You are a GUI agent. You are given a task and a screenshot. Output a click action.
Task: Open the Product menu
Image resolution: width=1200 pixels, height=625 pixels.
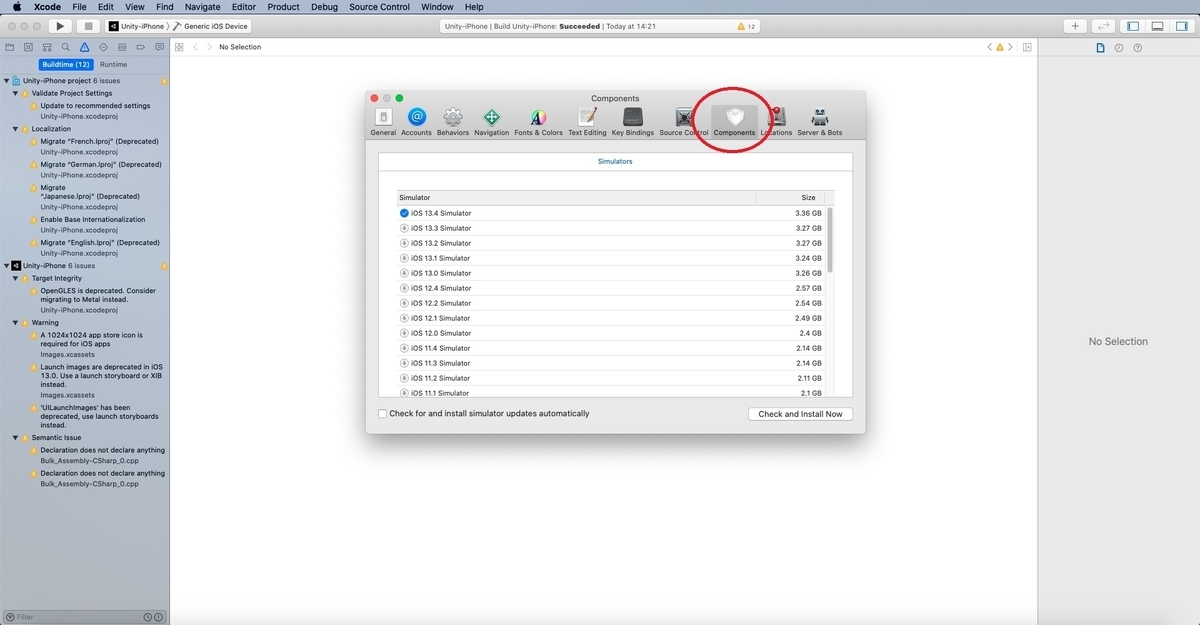click(283, 7)
